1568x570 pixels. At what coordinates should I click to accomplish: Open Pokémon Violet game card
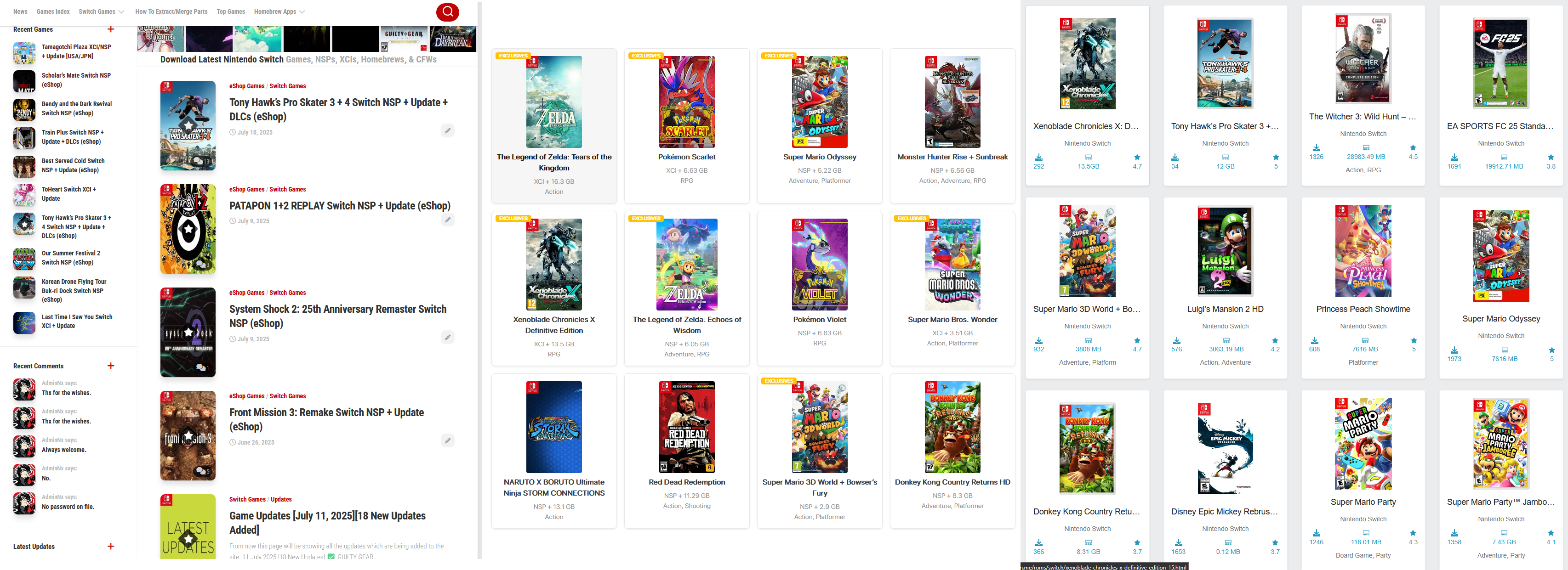[x=819, y=288]
